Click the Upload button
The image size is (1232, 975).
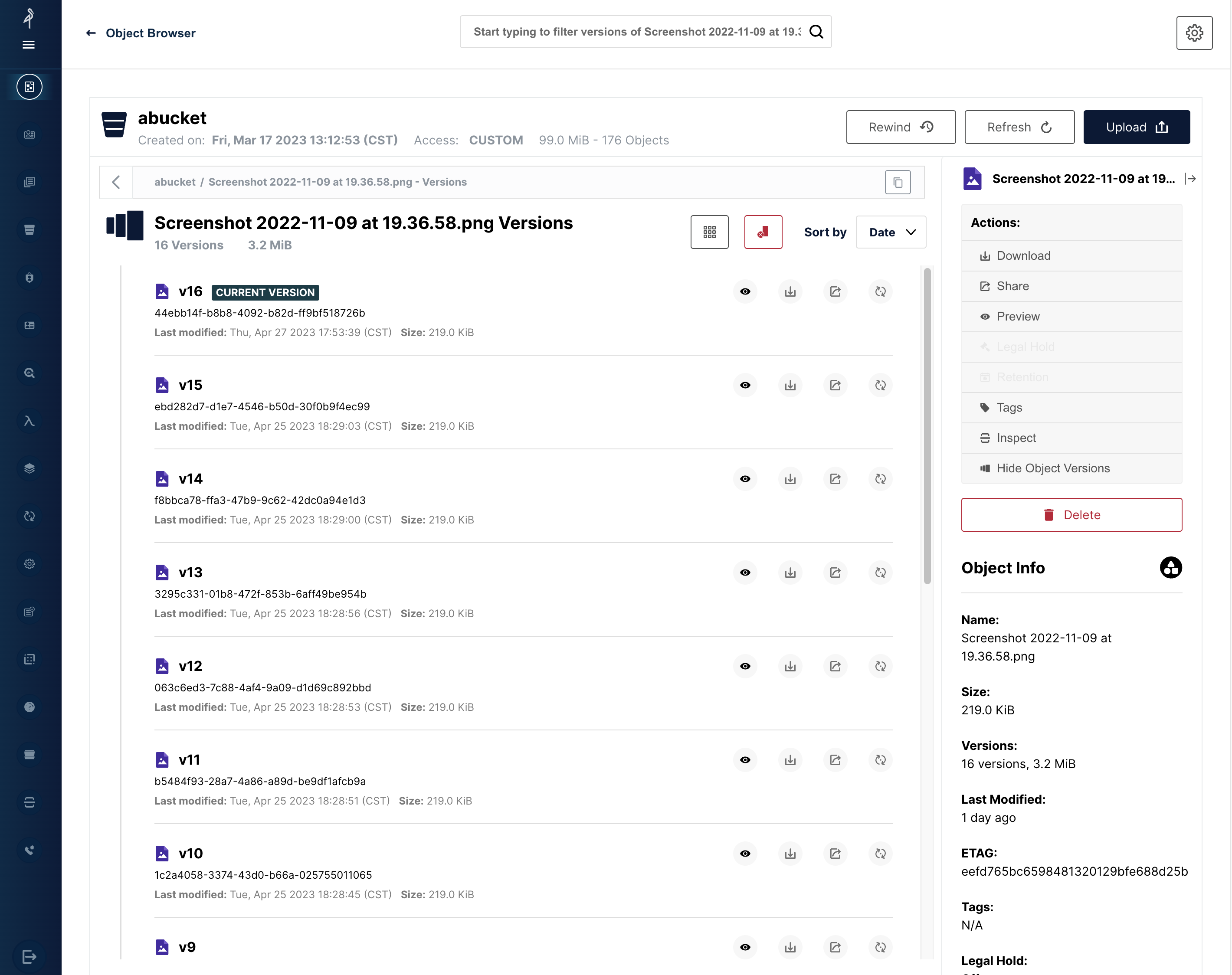tap(1136, 127)
